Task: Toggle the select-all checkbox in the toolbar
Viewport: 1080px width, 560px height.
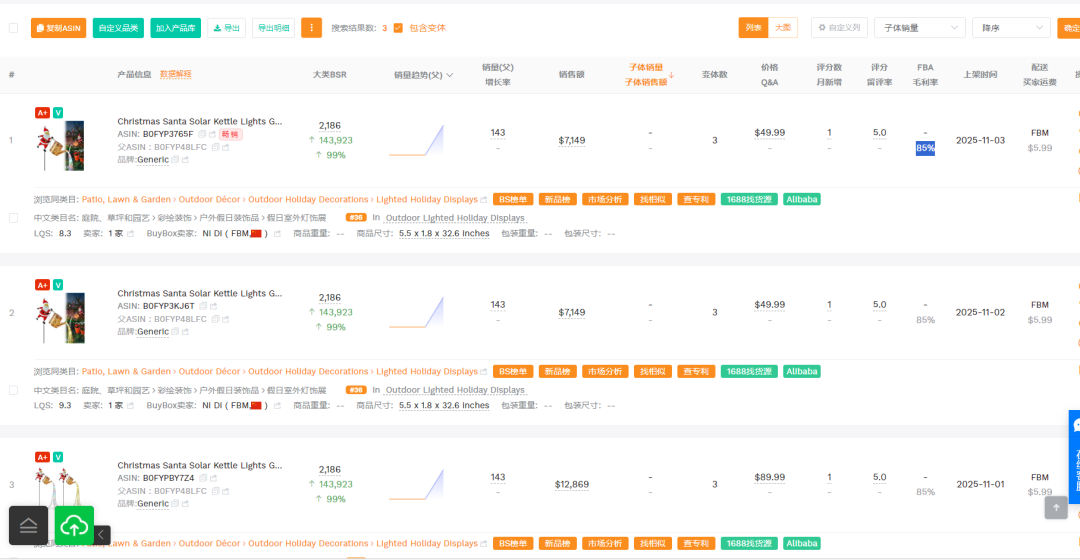Action: [x=13, y=28]
